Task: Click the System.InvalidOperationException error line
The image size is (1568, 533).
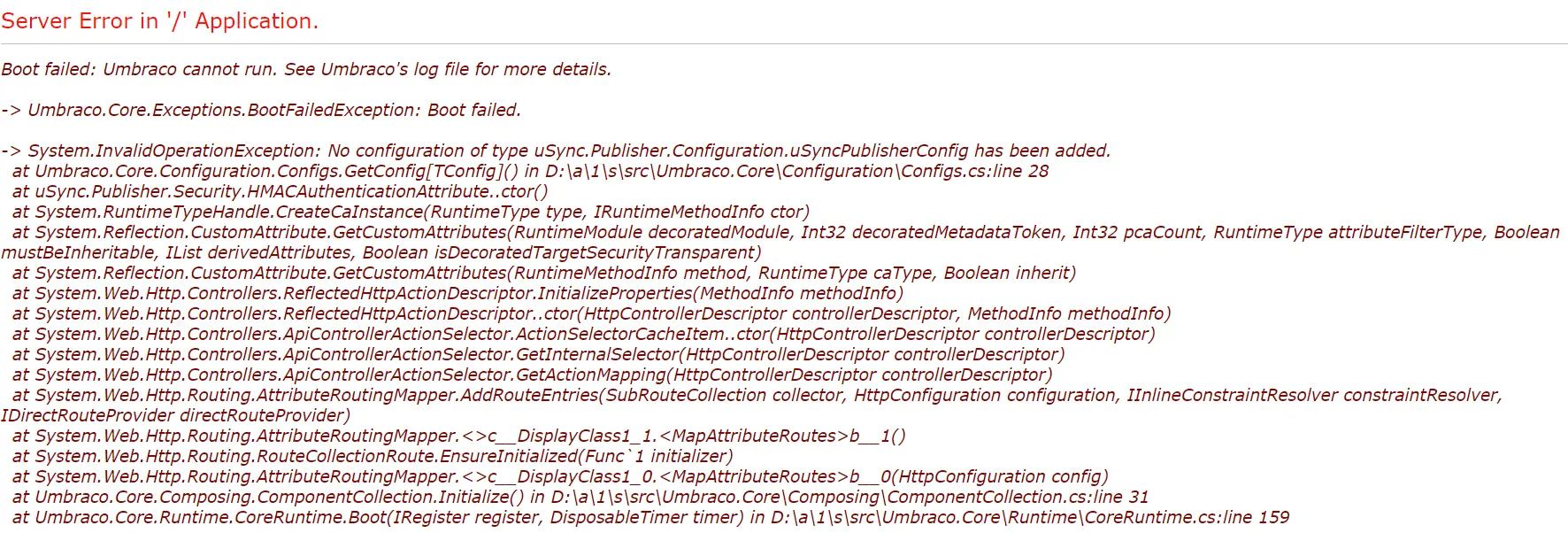Action: pos(556,151)
